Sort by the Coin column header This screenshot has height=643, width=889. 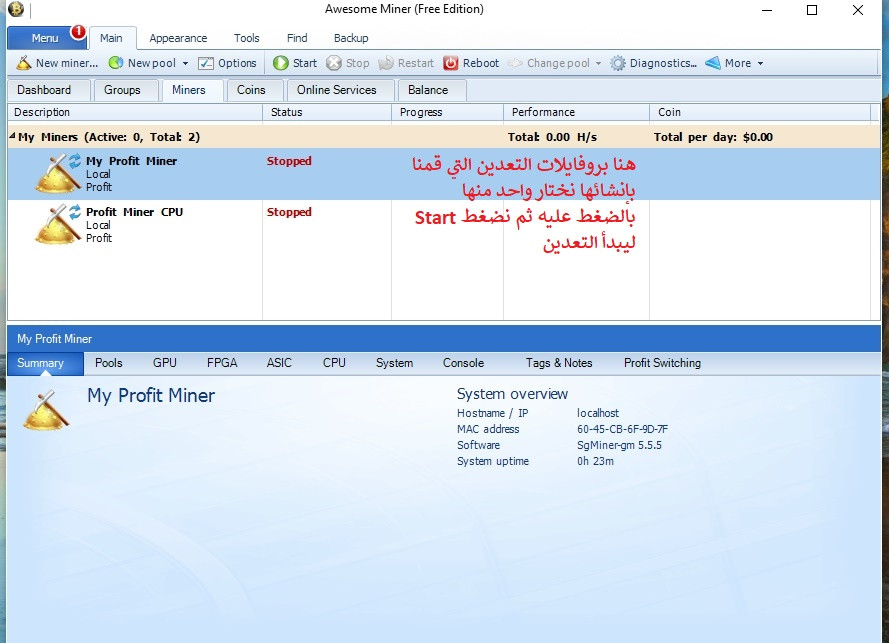point(760,112)
